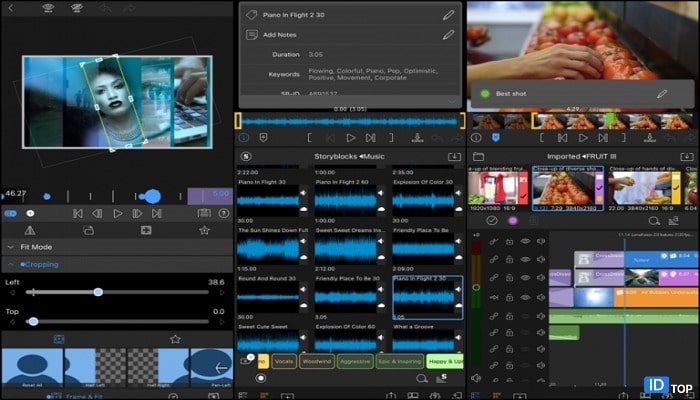700x400 pixels.
Task: Toggle the blue switch left of transport controls
Action: coord(10,213)
